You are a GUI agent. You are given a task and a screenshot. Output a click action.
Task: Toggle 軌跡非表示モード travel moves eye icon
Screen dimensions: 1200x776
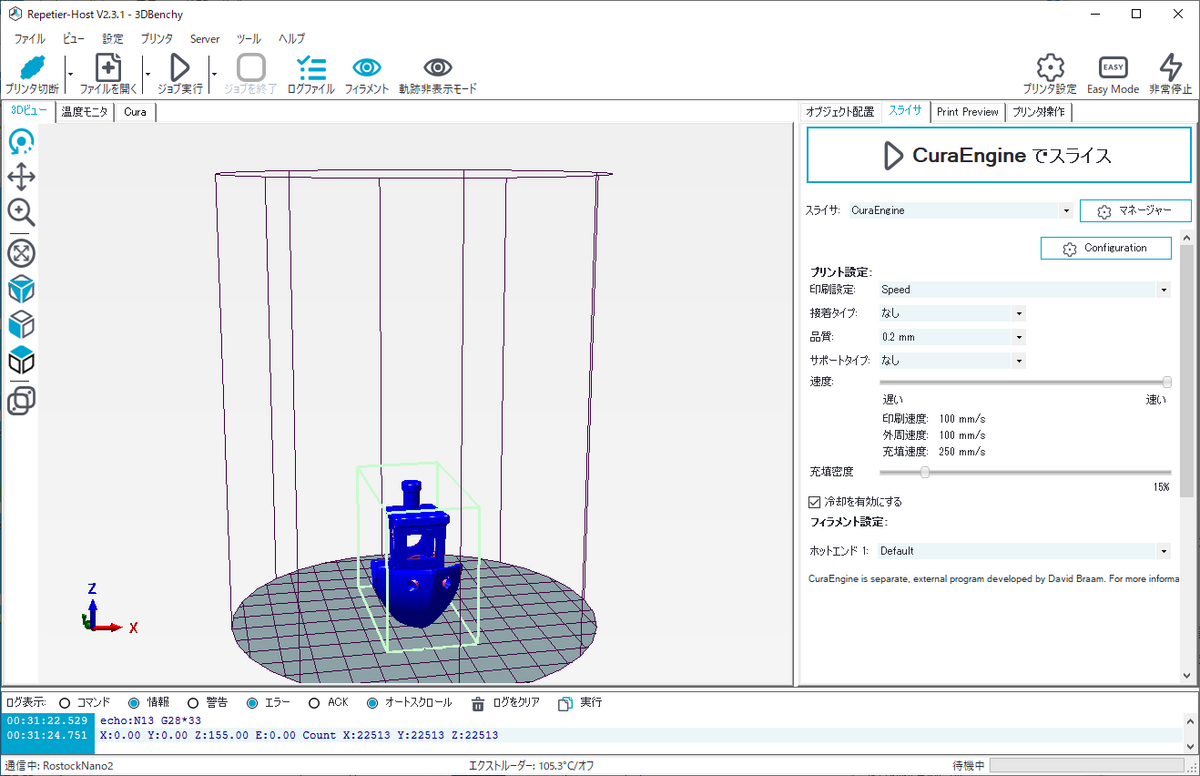coord(438,67)
